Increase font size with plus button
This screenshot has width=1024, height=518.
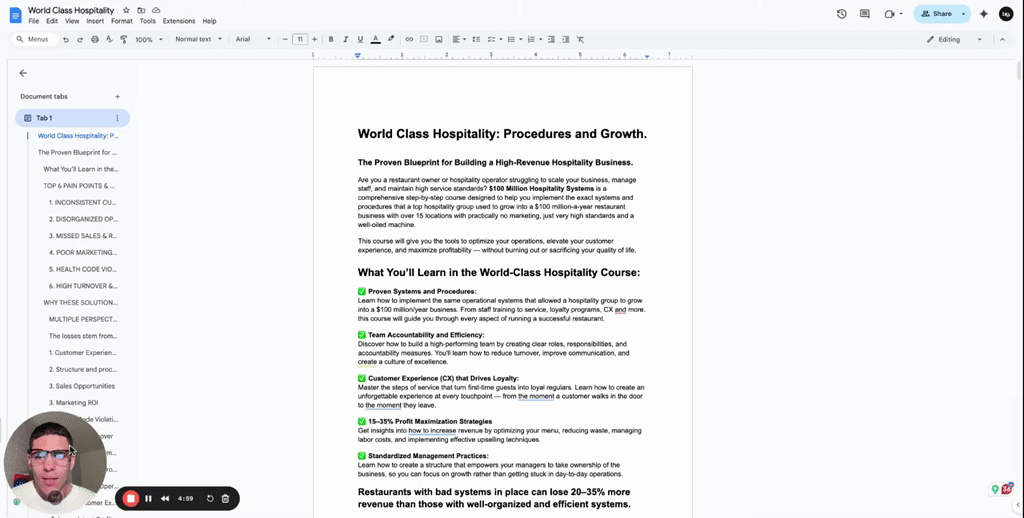(314, 39)
